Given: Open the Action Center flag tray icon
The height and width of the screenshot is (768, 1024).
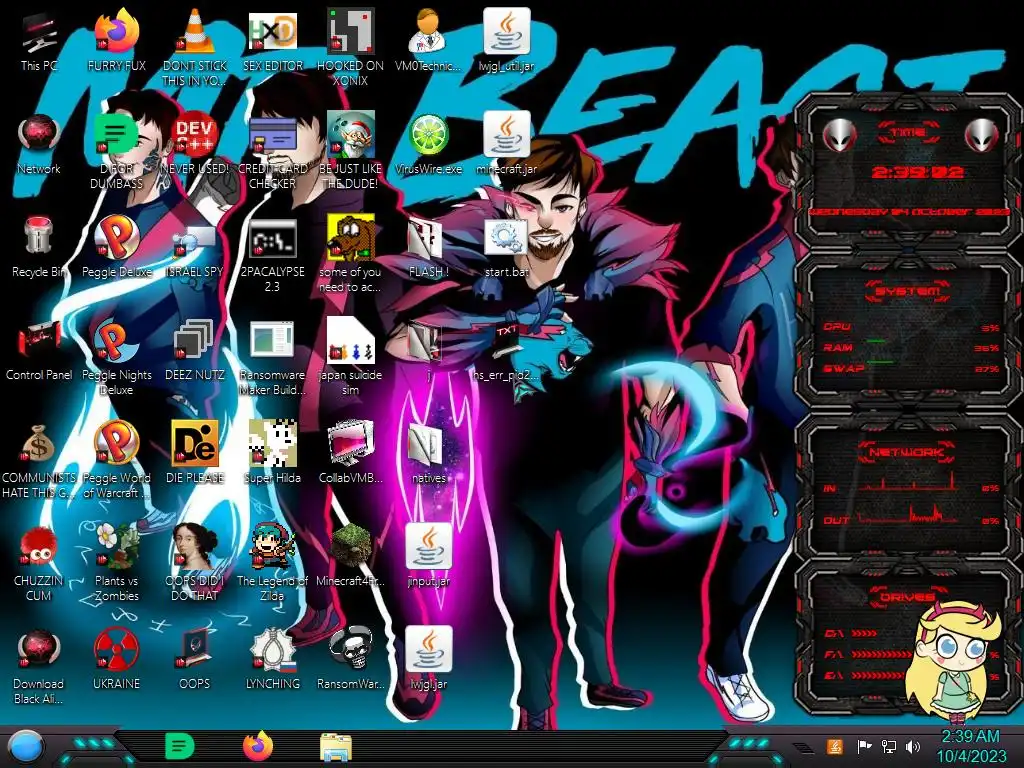Looking at the screenshot, I should (x=864, y=746).
